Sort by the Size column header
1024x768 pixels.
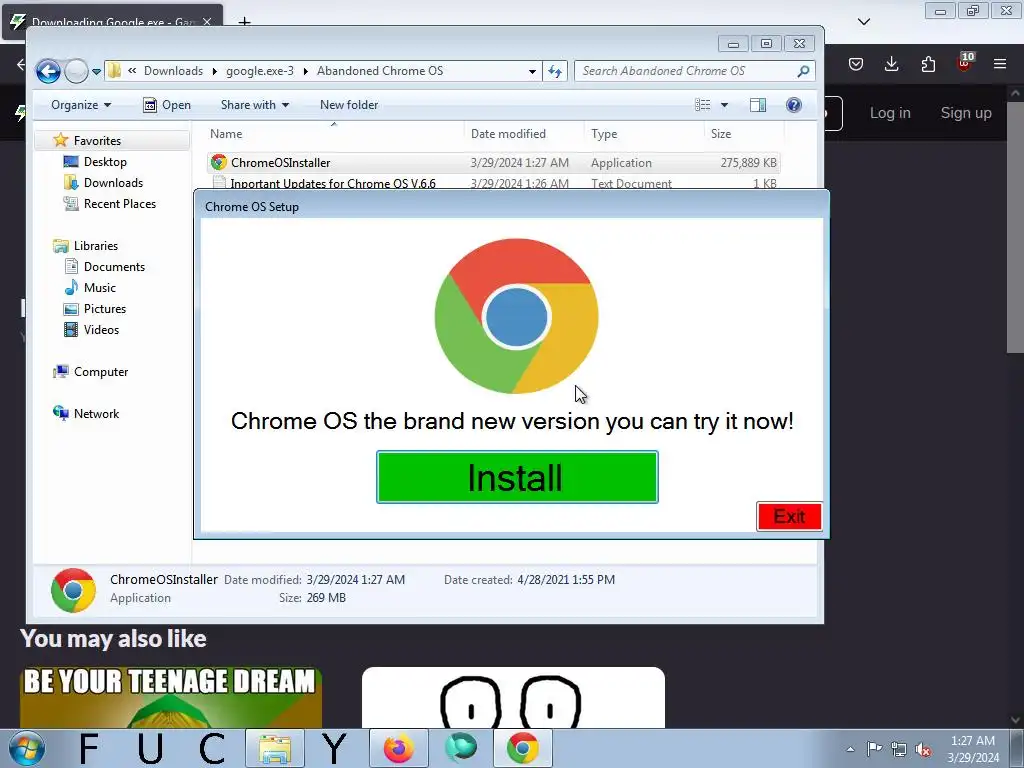pos(721,133)
